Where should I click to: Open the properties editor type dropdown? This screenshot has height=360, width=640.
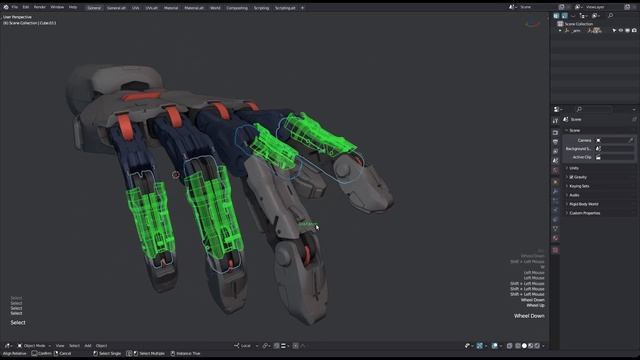click(x=558, y=109)
